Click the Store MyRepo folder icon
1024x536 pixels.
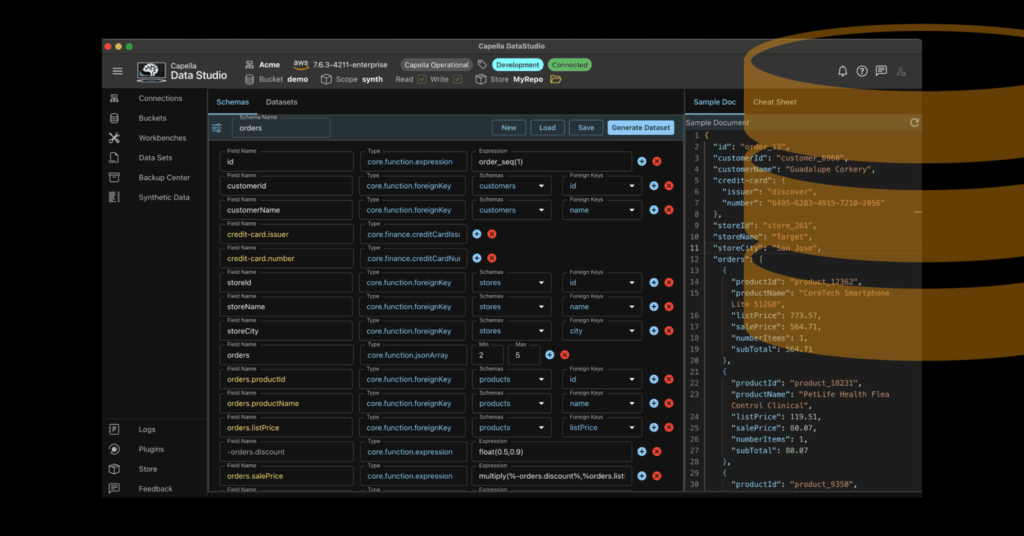[556, 79]
